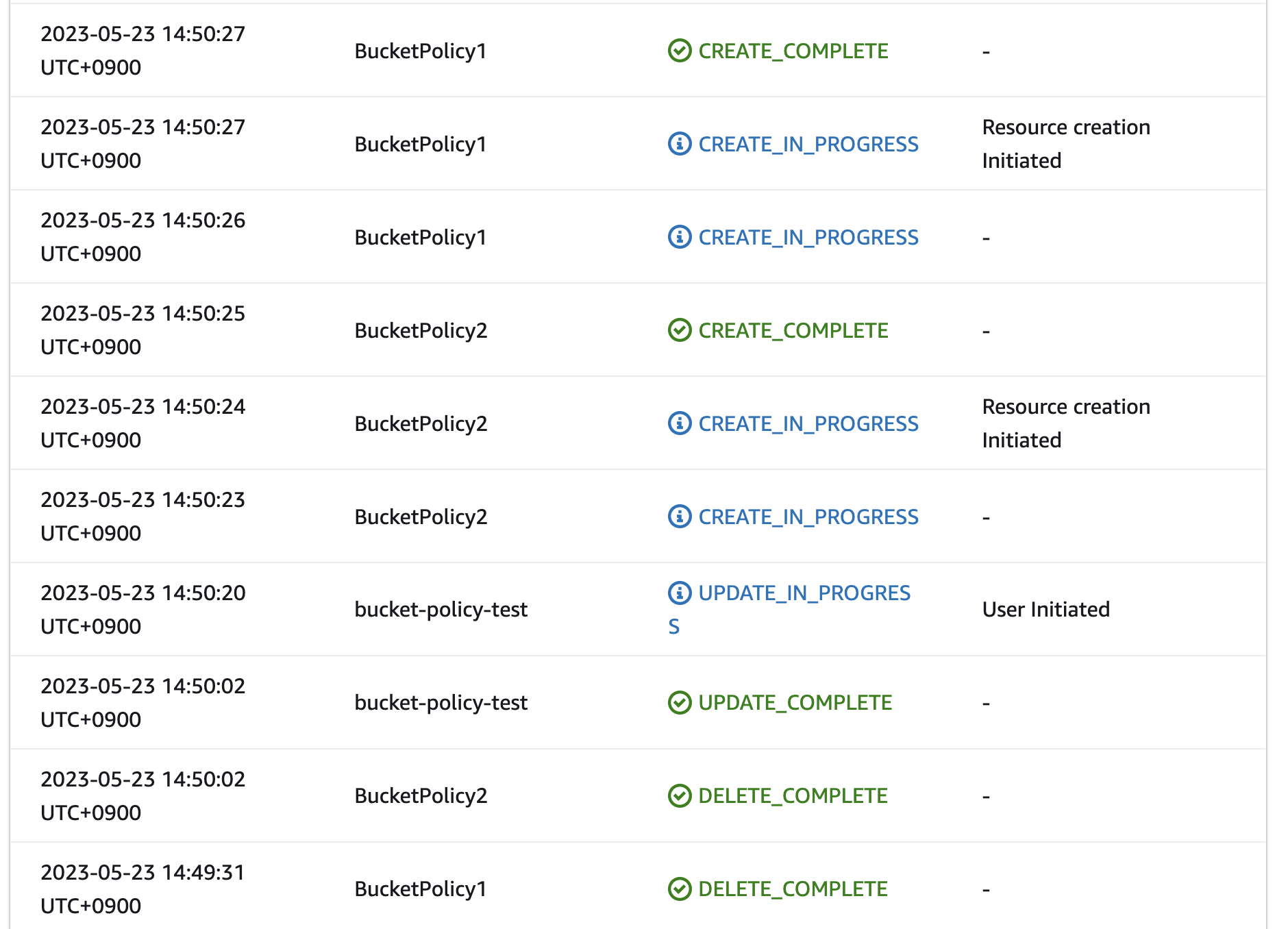Click the CREATE_IN_PROGRESS status at 14:50:23
The height and width of the screenshot is (929, 1288).
808,517
